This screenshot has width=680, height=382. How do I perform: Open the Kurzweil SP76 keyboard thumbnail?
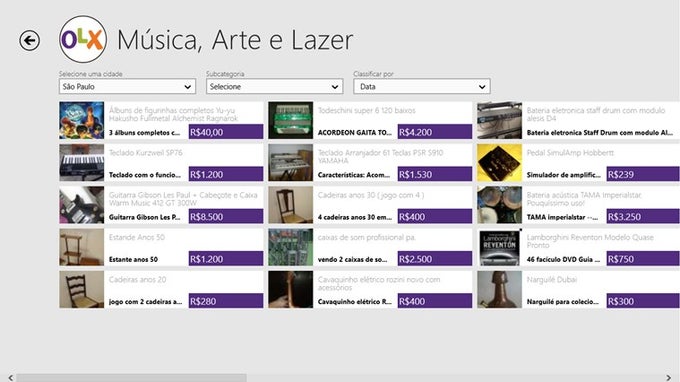[82, 163]
